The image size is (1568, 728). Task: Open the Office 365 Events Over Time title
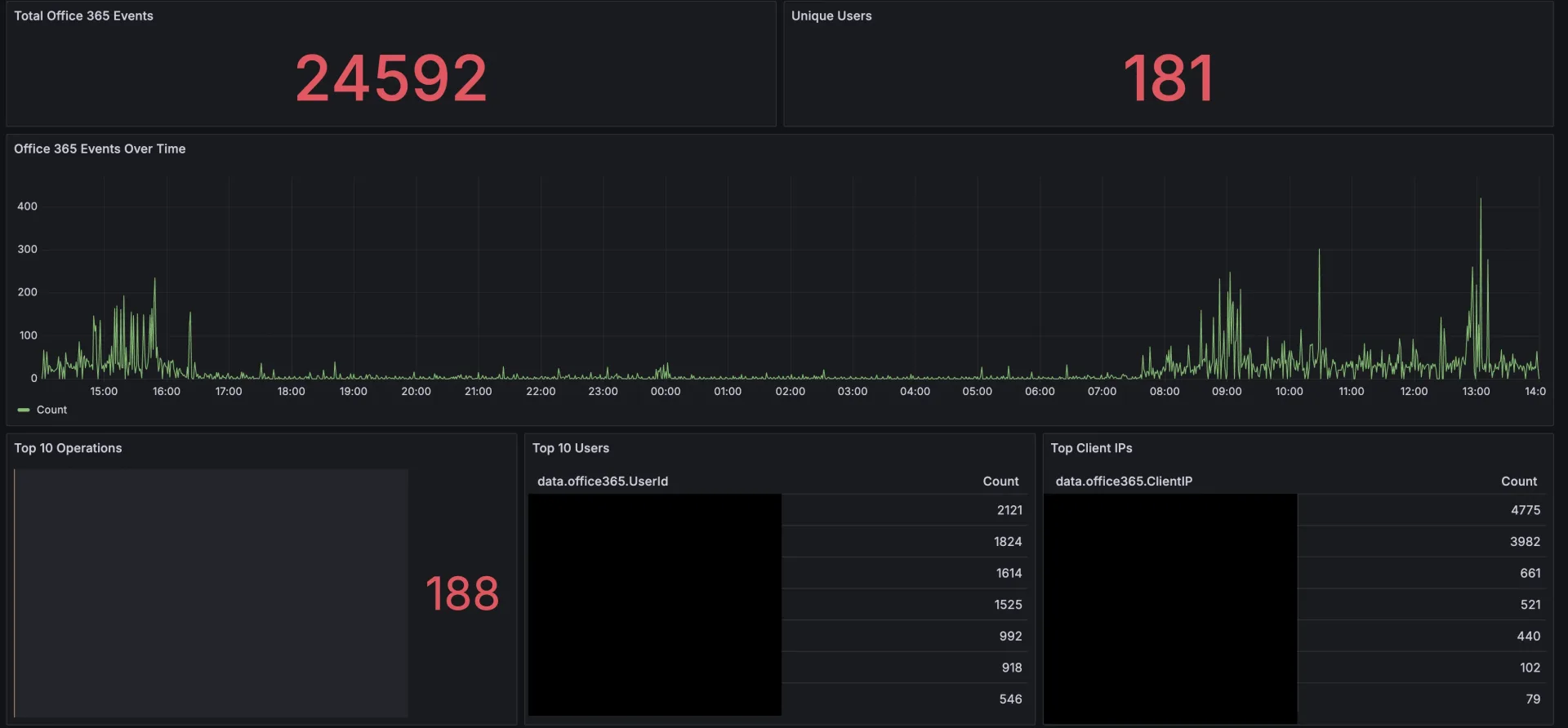tap(100, 149)
